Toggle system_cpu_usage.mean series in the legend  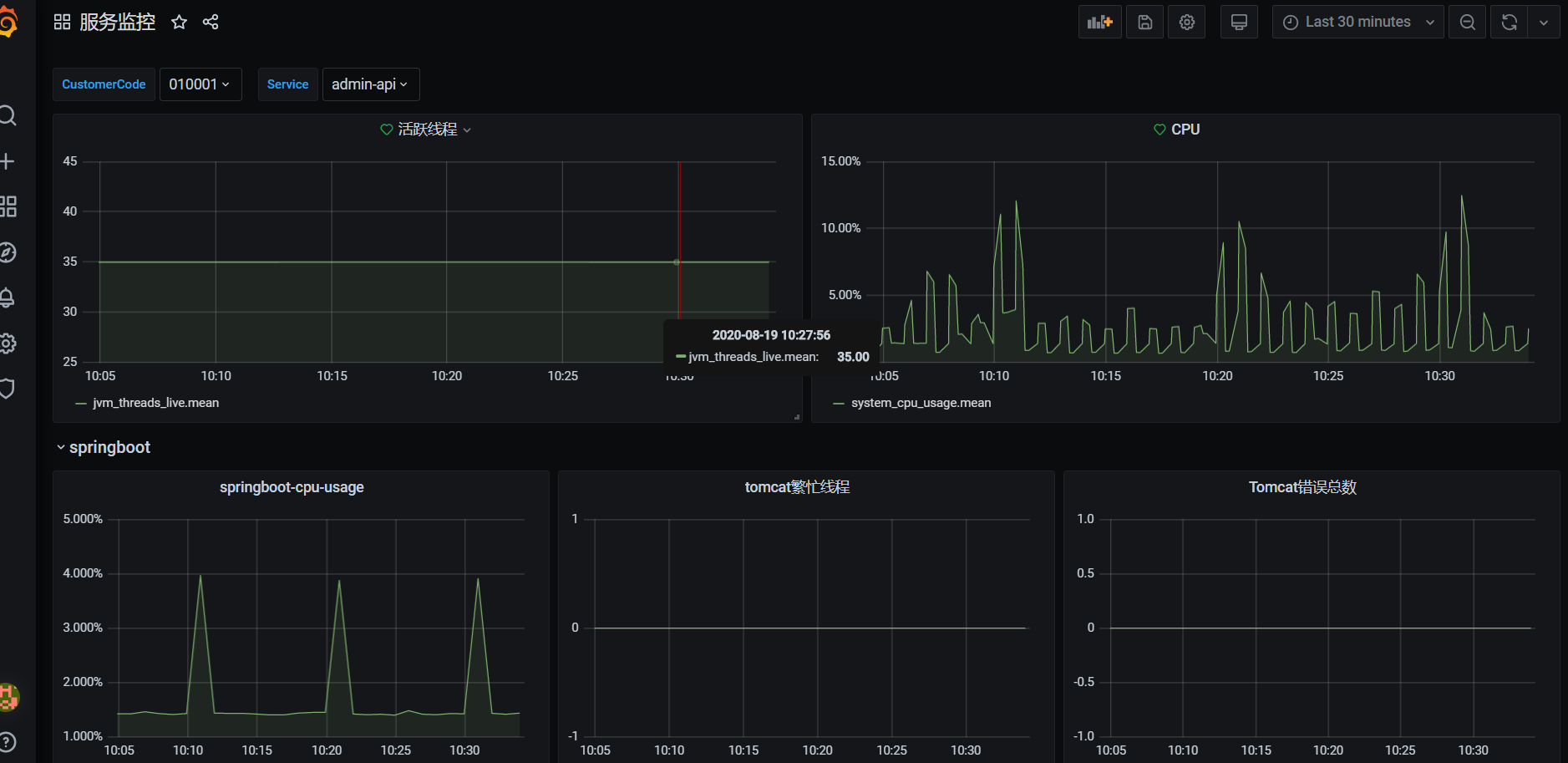click(x=920, y=402)
